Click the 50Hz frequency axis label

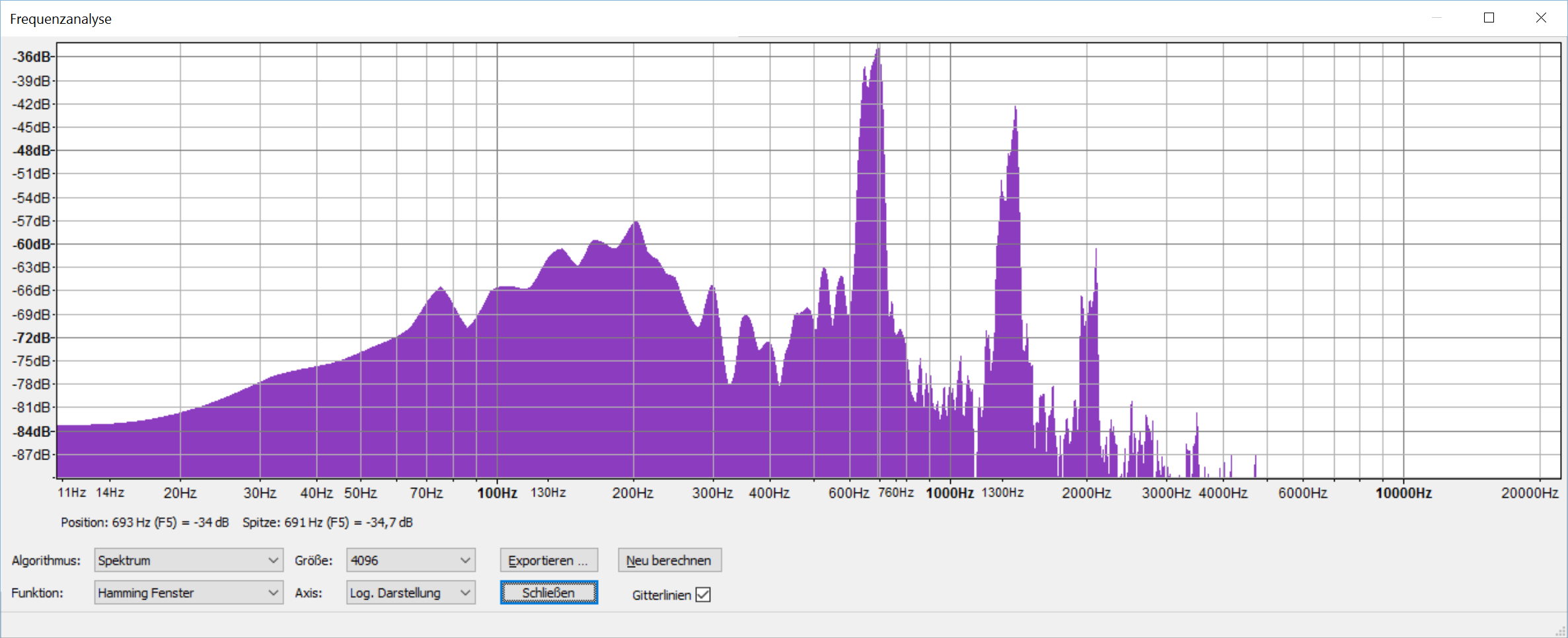[360, 493]
